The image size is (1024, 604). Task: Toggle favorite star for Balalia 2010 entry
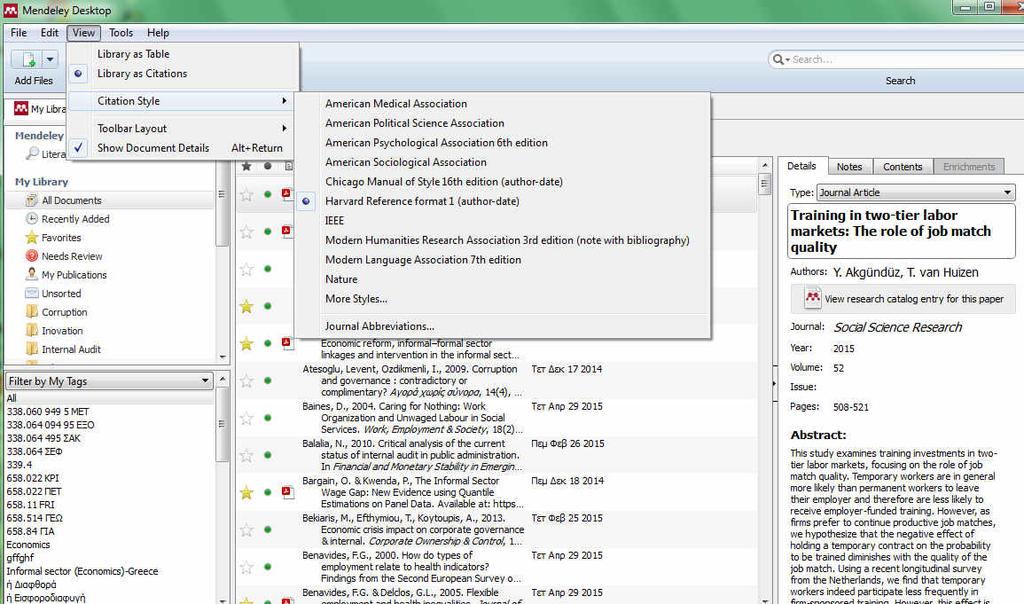[x=246, y=455]
